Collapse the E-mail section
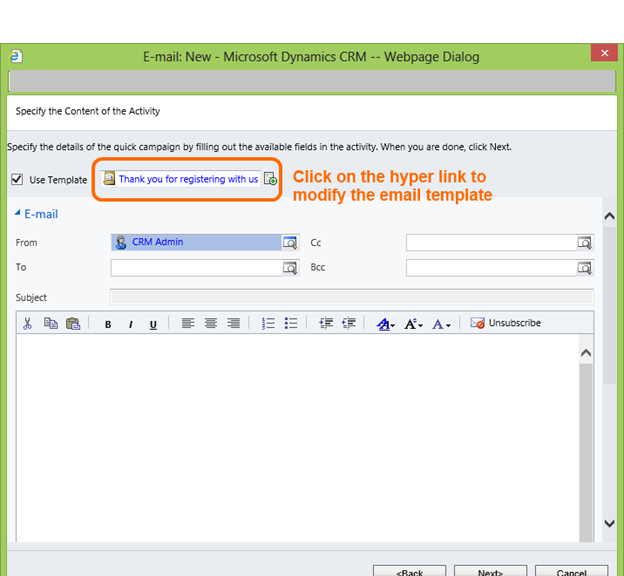Screen dimensions: 624x576 coord(18,214)
